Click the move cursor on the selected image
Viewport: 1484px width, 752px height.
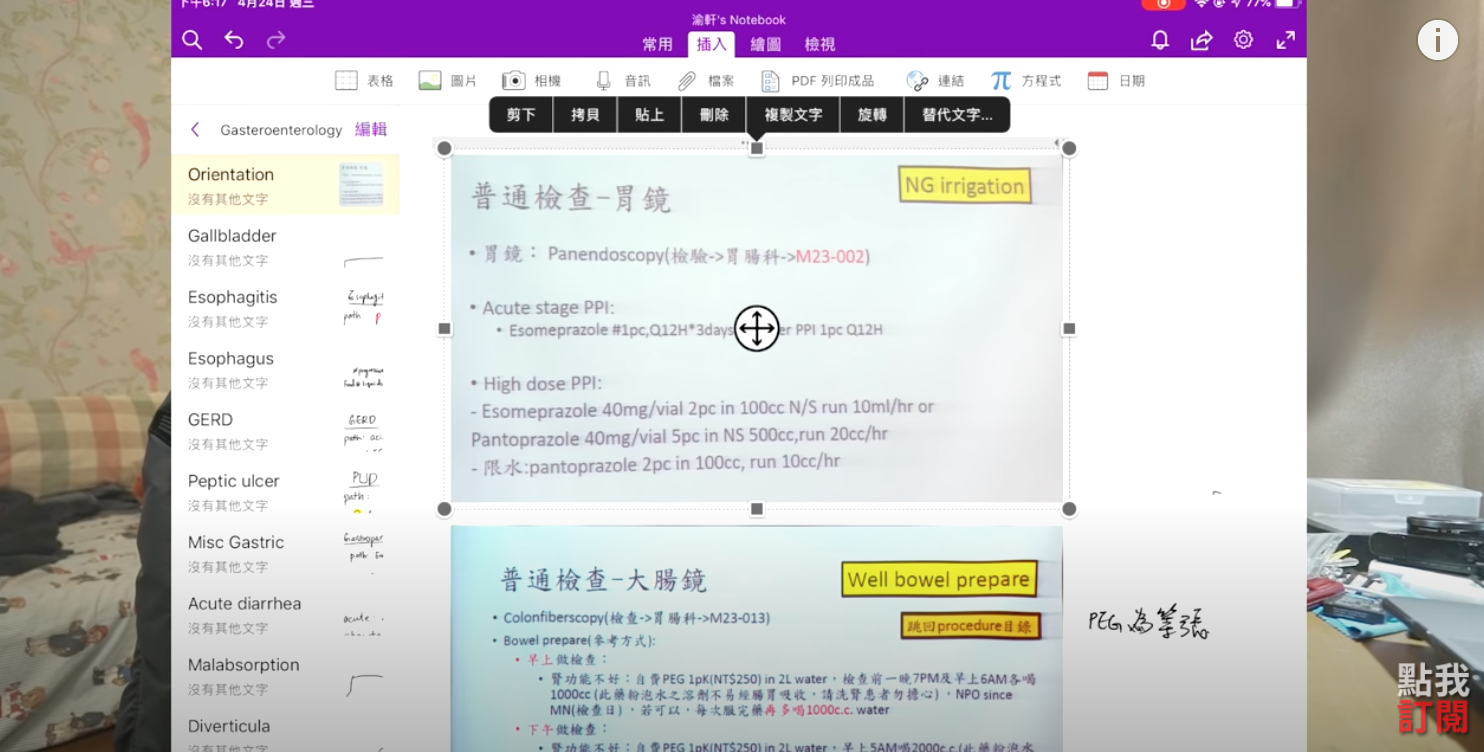point(757,328)
